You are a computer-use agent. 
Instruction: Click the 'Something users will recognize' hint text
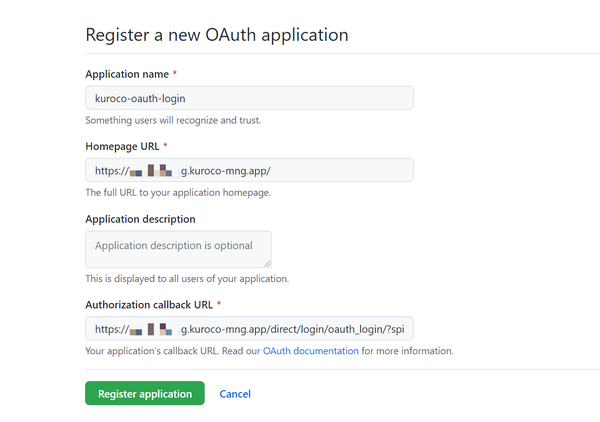click(x=173, y=121)
